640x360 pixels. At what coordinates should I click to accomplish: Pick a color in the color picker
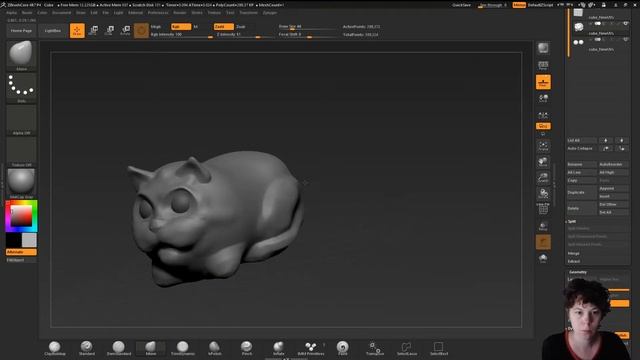pos(21,216)
